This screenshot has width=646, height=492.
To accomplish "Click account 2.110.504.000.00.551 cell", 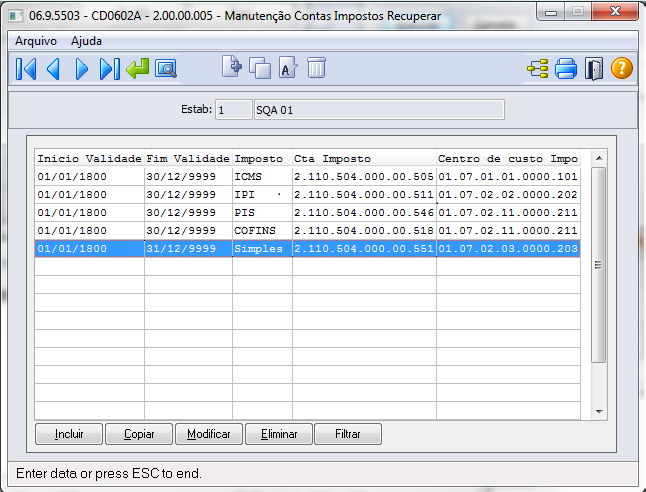I will pyautogui.click(x=364, y=249).
